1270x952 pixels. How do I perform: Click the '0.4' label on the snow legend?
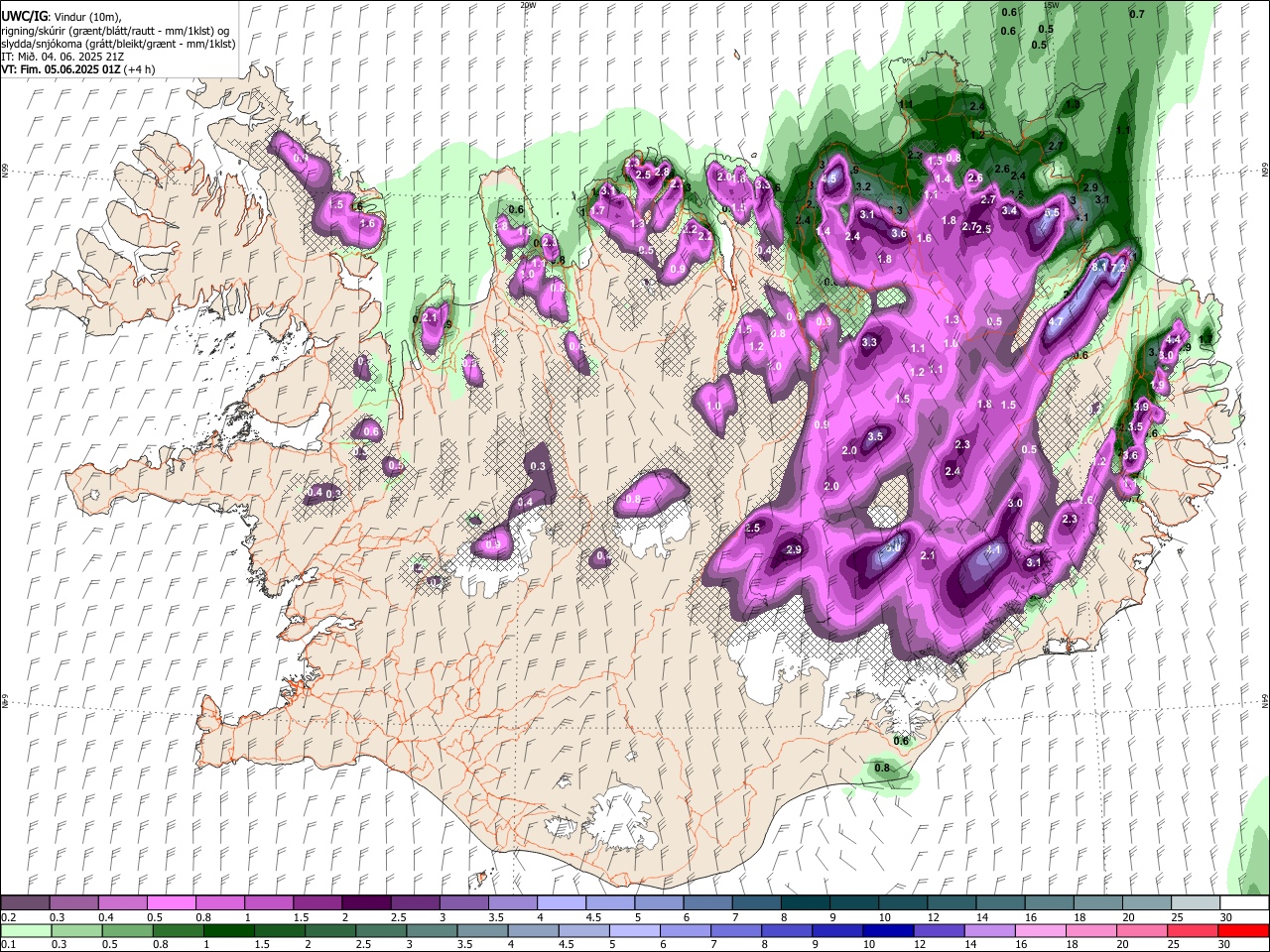[106, 917]
